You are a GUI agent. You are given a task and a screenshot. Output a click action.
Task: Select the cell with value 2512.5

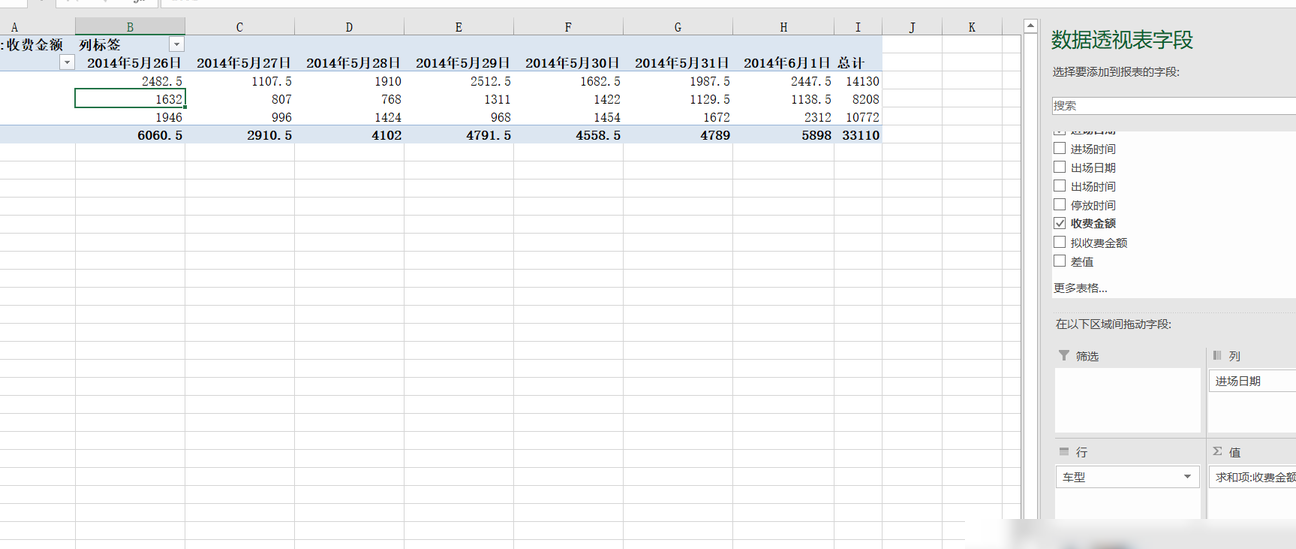[459, 81]
